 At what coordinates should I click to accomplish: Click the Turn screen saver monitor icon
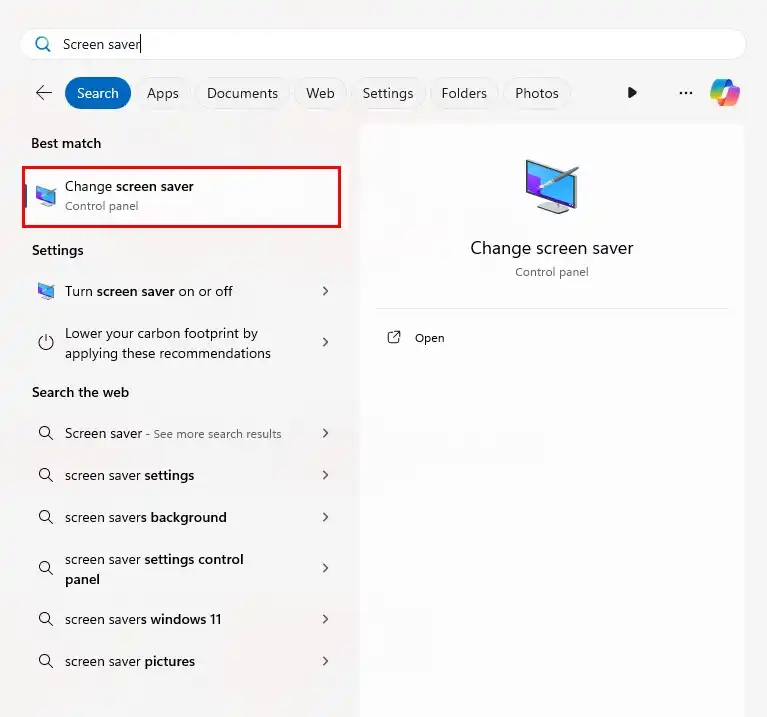click(46, 291)
